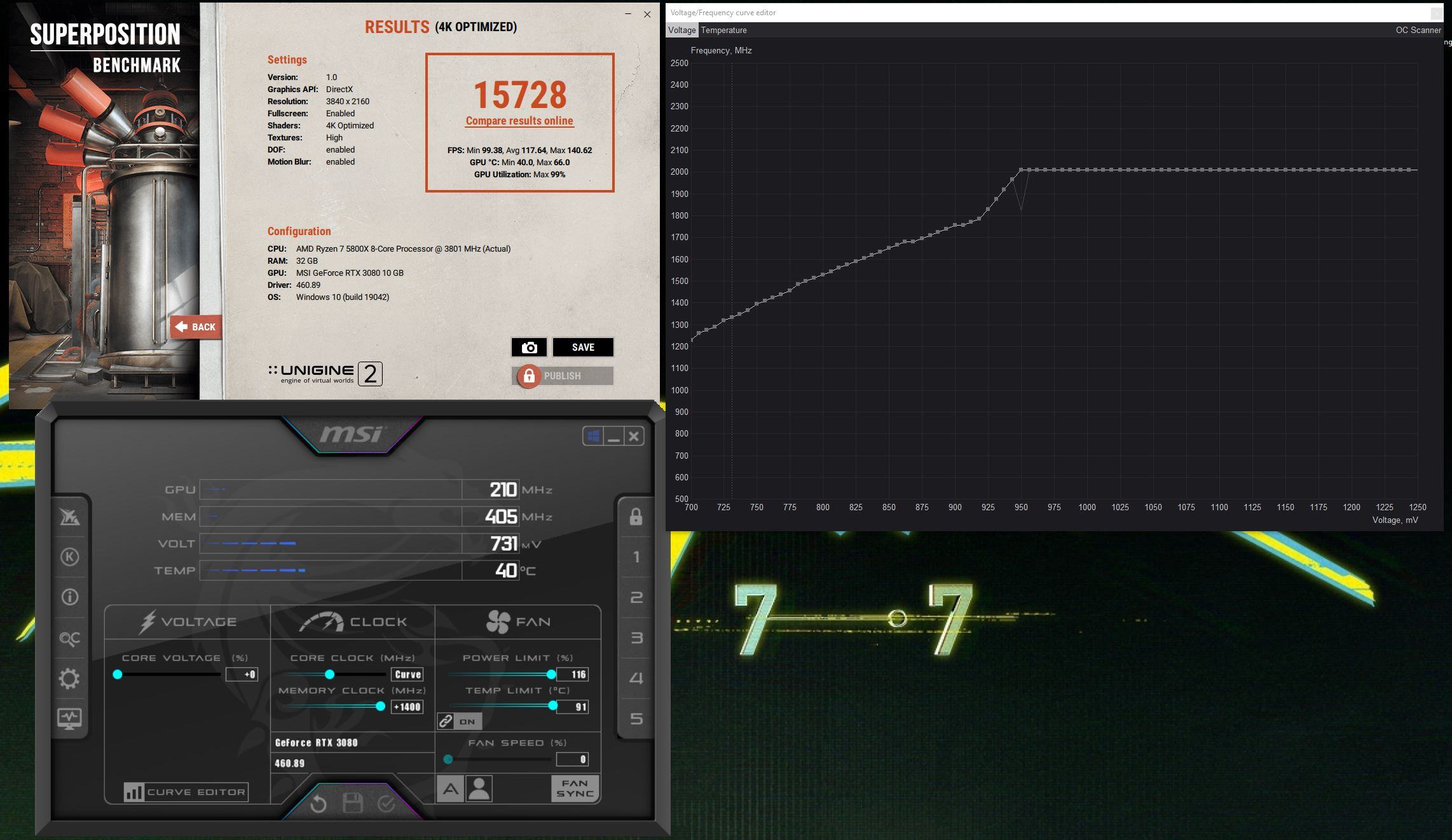Toggle auto fan speed A button
The image size is (1452, 840).
point(450,789)
